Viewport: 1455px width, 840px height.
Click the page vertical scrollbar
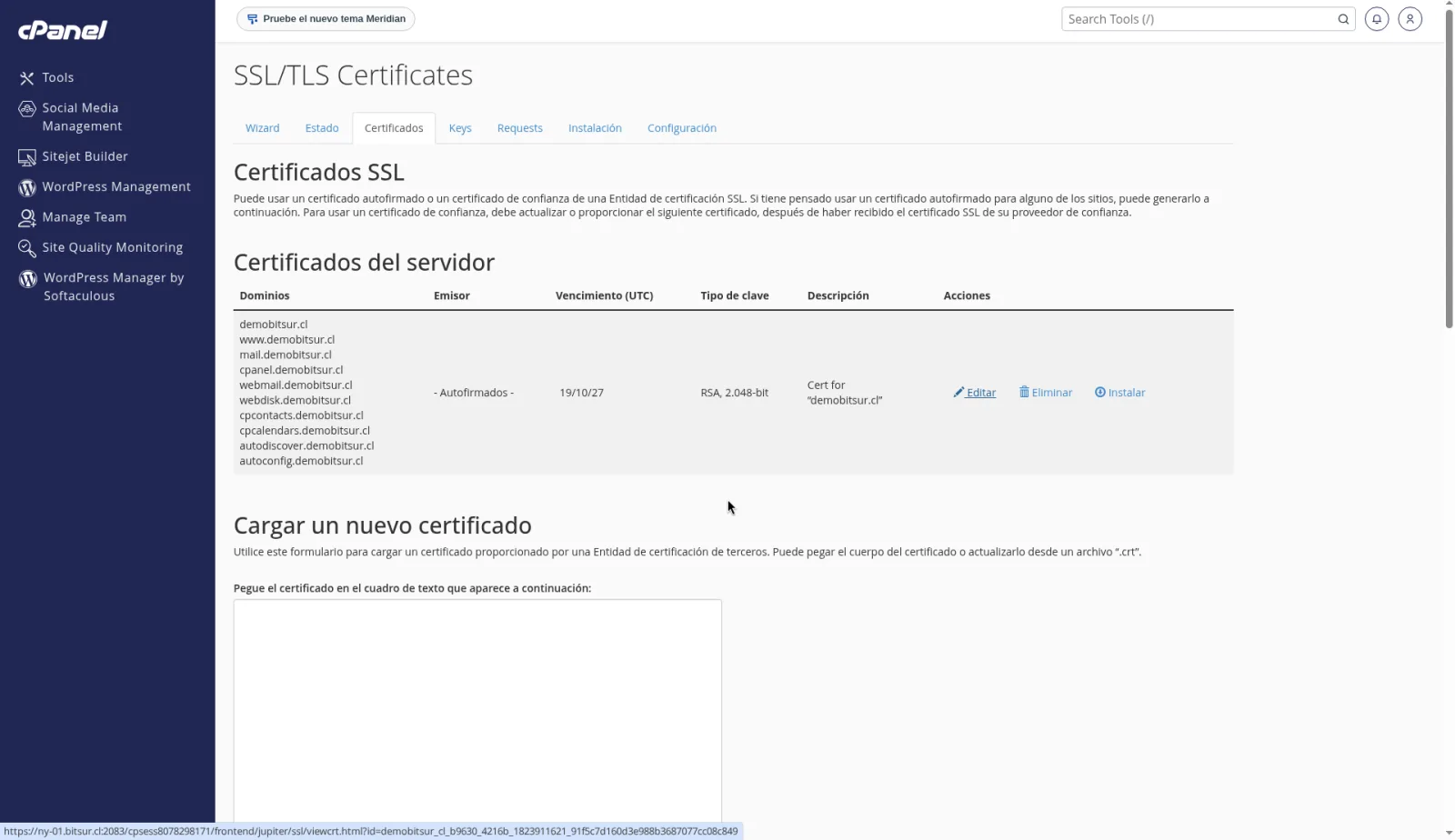pos(1449,168)
